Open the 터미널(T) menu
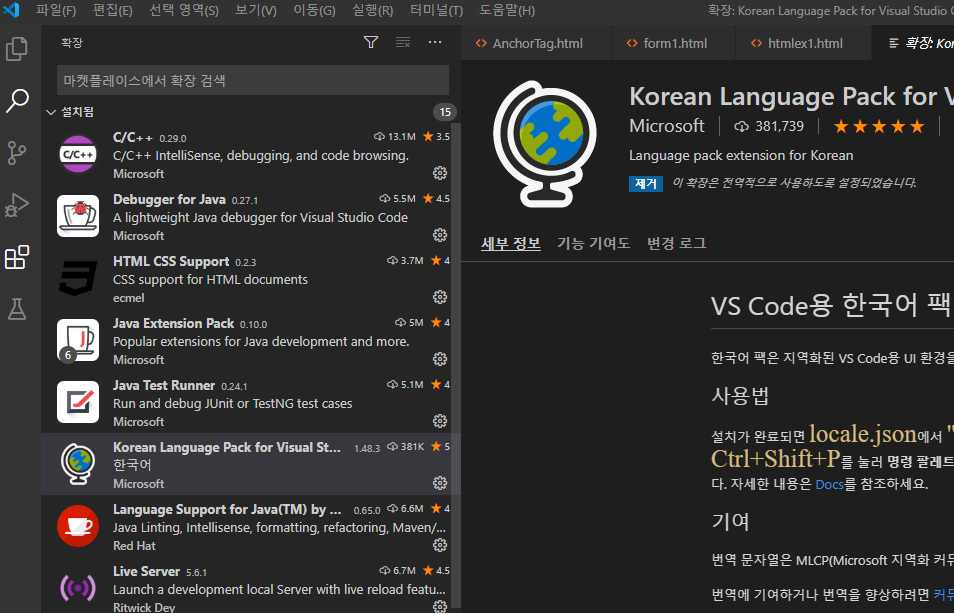 436,10
